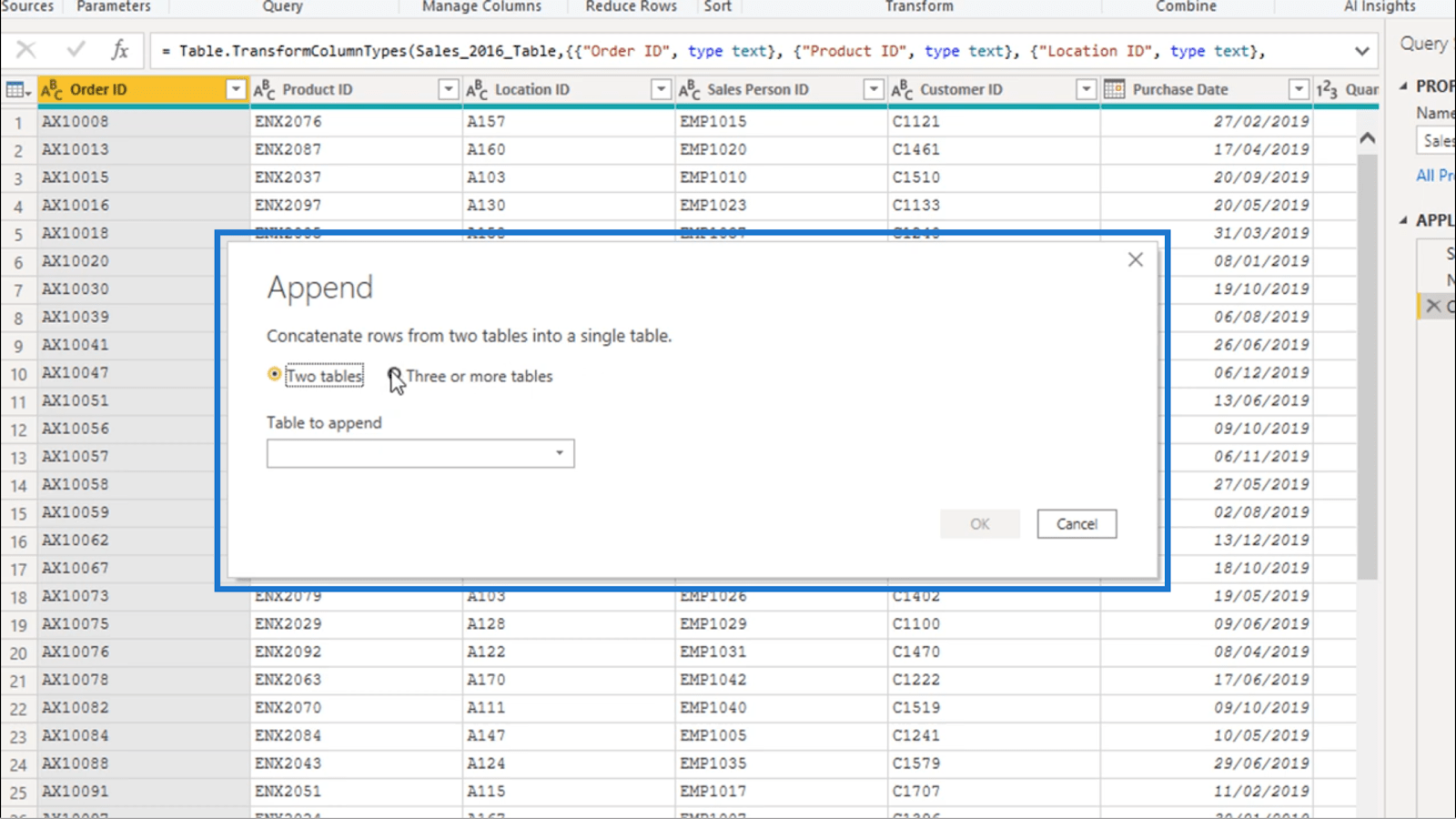Open Product ID column filter dropdown

[448, 89]
